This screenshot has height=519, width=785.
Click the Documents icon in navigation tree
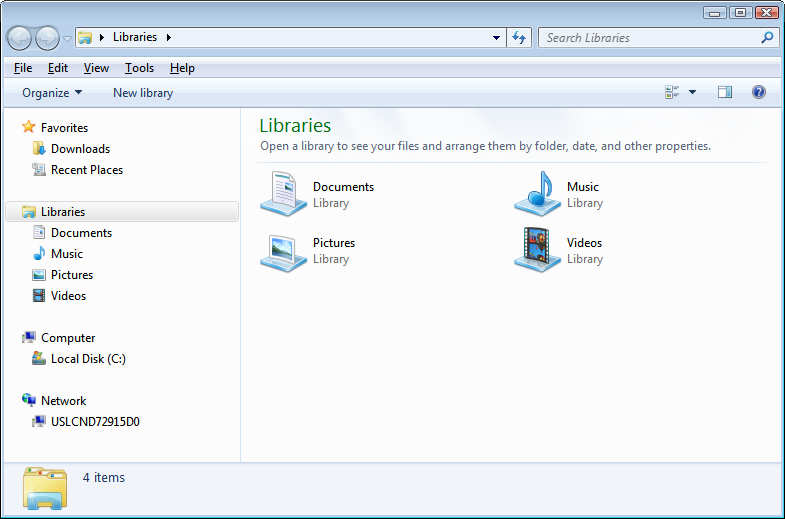[39, 232]
